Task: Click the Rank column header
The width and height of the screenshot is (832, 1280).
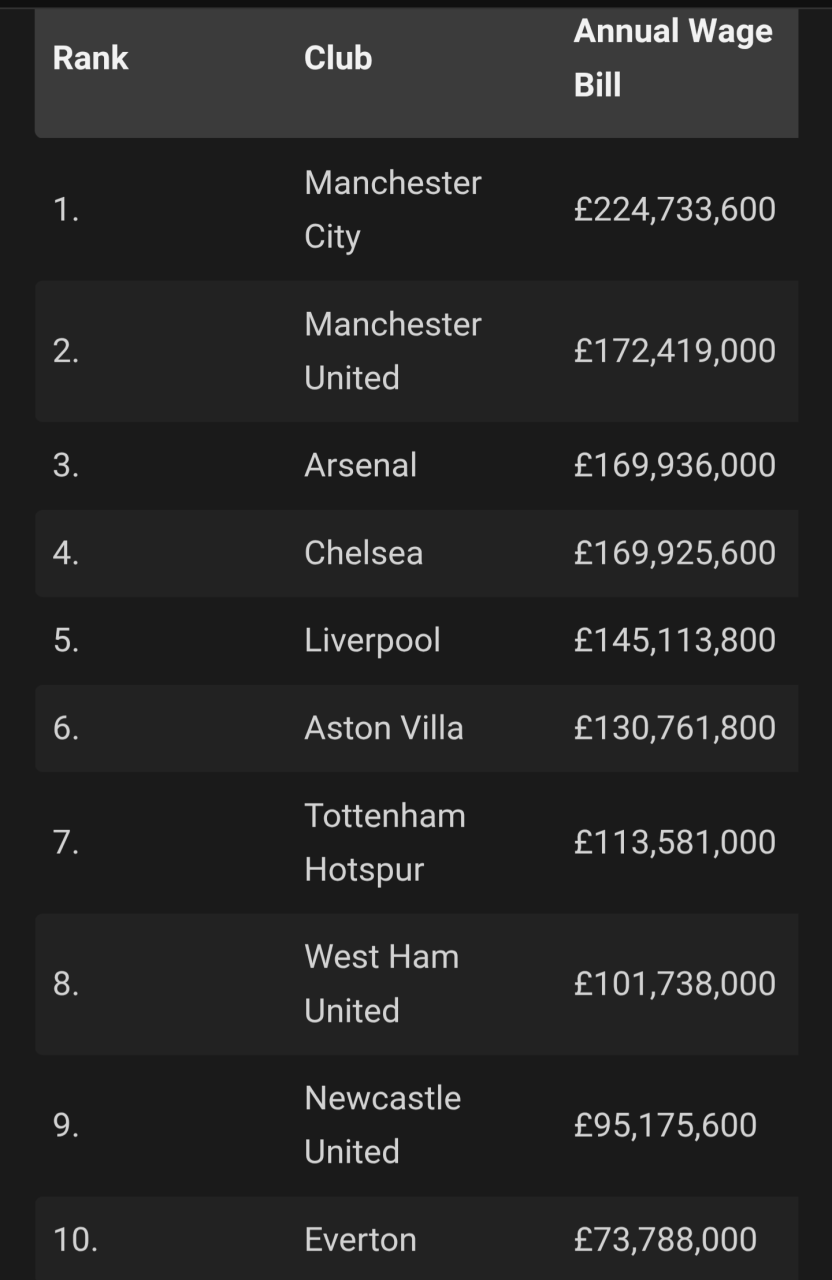Action: click(x=90, y=58)
